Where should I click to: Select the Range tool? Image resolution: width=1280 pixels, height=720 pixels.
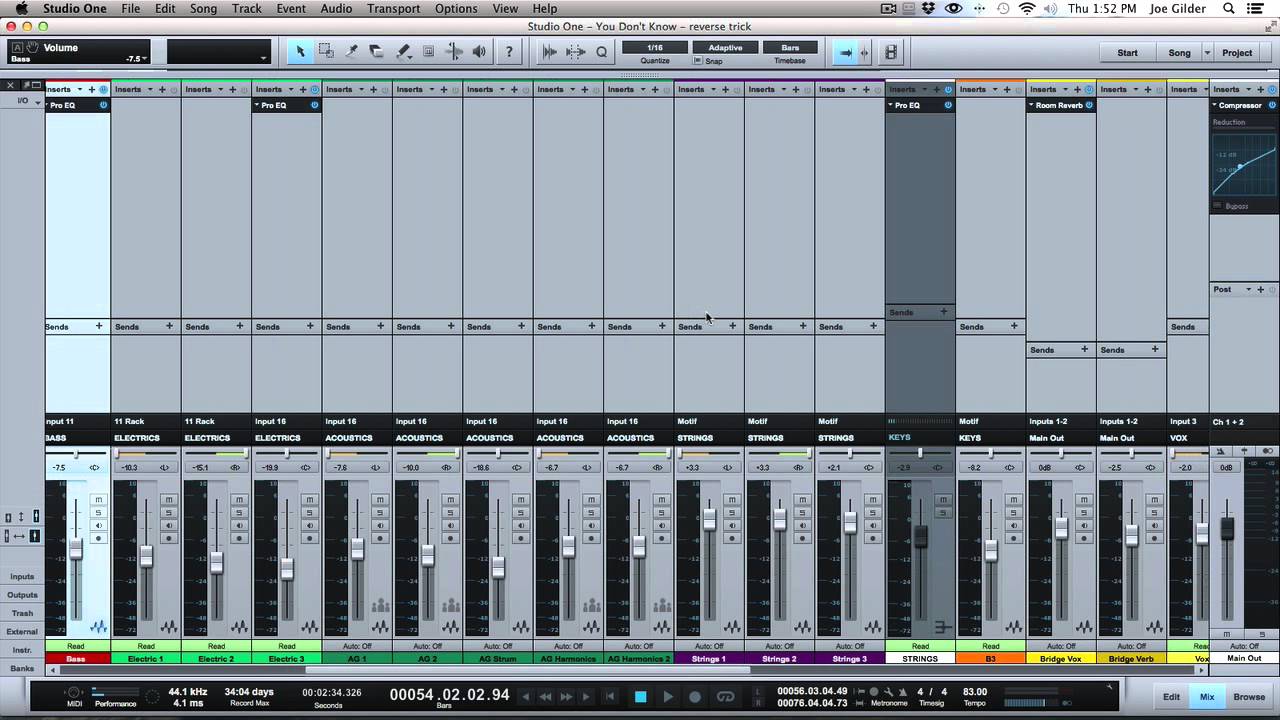(326, 52)
